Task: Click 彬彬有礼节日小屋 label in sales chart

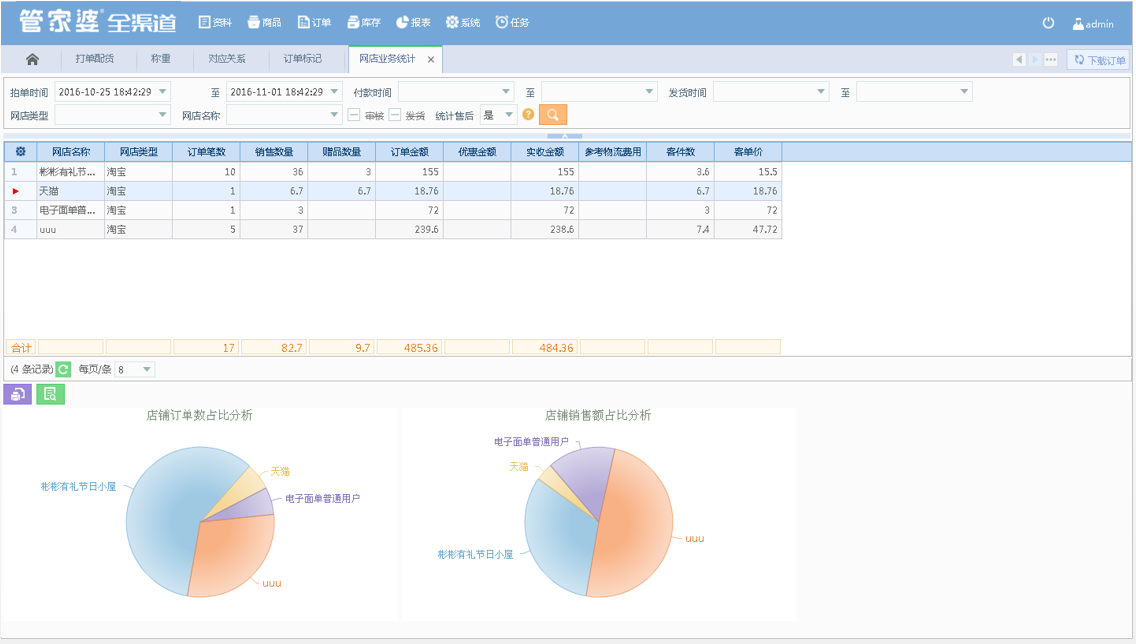Action: [475, 554]
